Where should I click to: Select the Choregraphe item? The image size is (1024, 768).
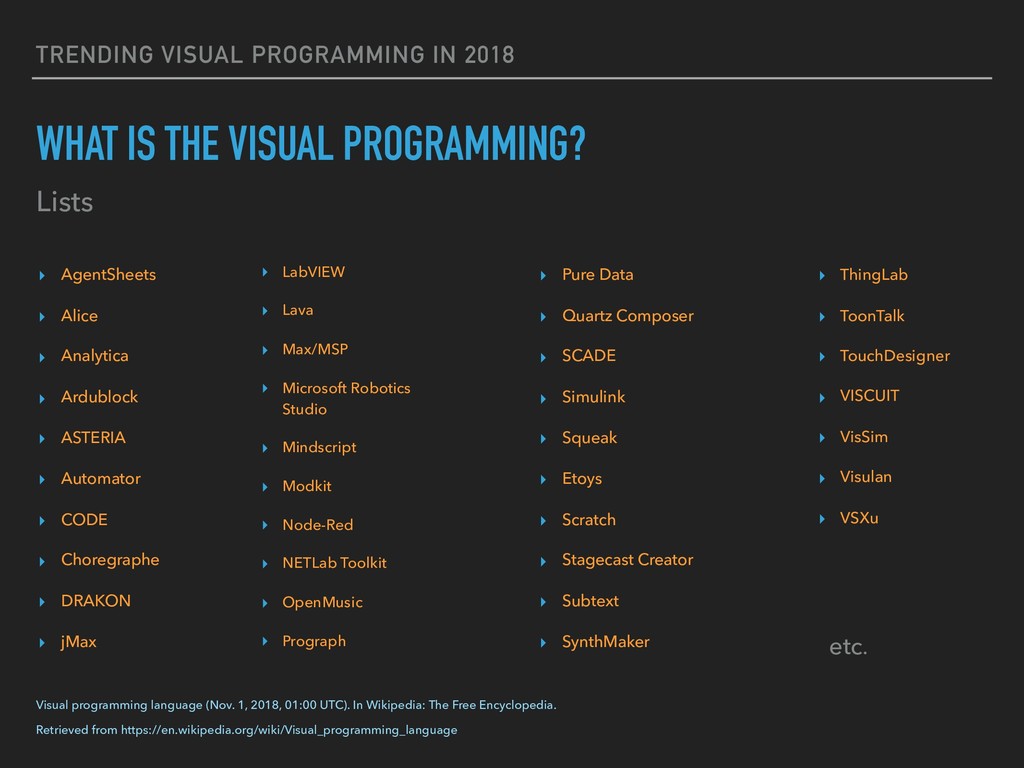(x=110, y=560)
